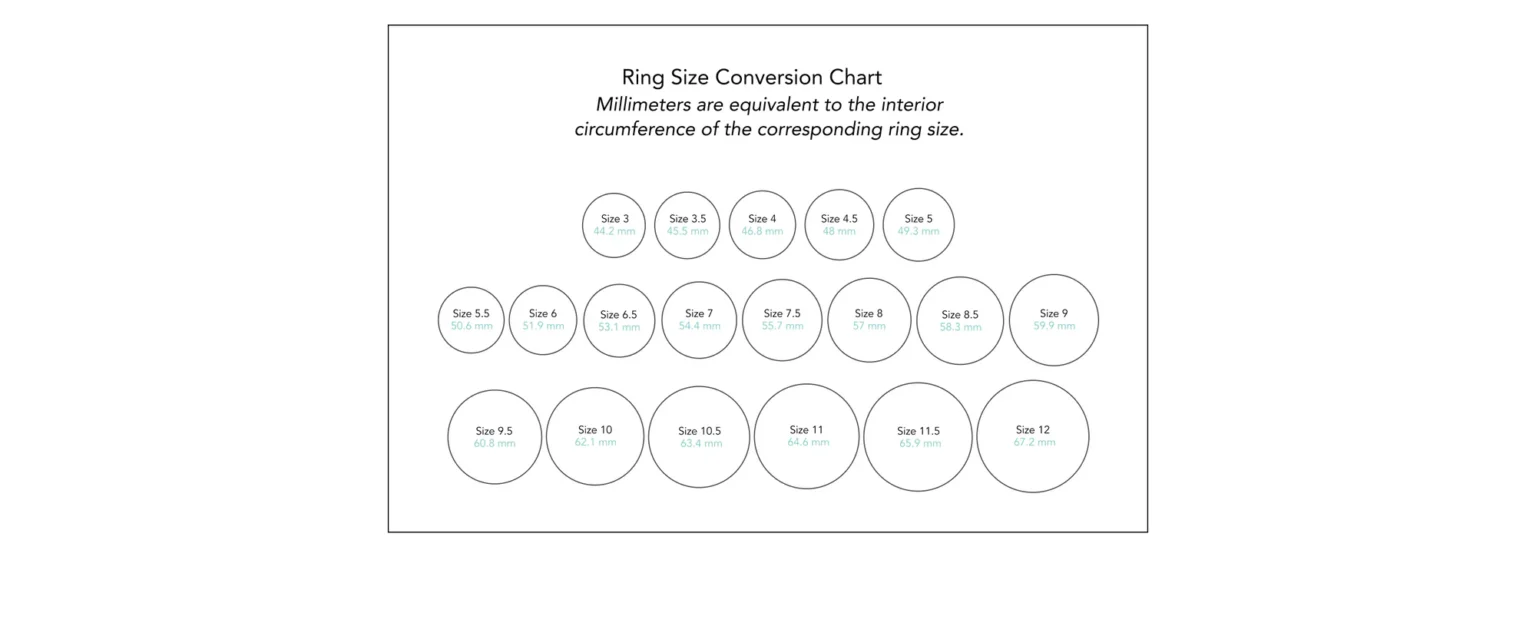The image size is (1536, 626).
Task: Click the Size 10 ring circle
Action: pos(595,436)
